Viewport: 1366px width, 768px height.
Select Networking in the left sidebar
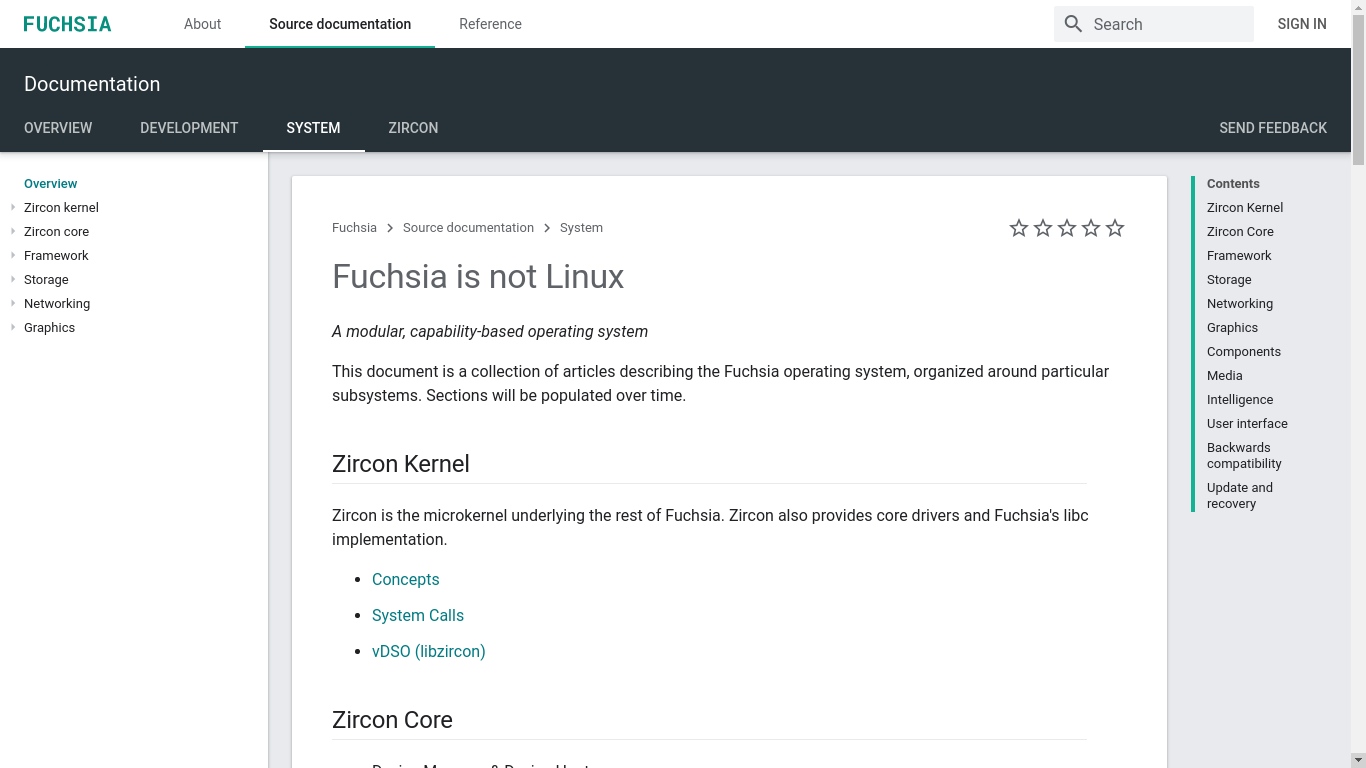pos(57,304)
